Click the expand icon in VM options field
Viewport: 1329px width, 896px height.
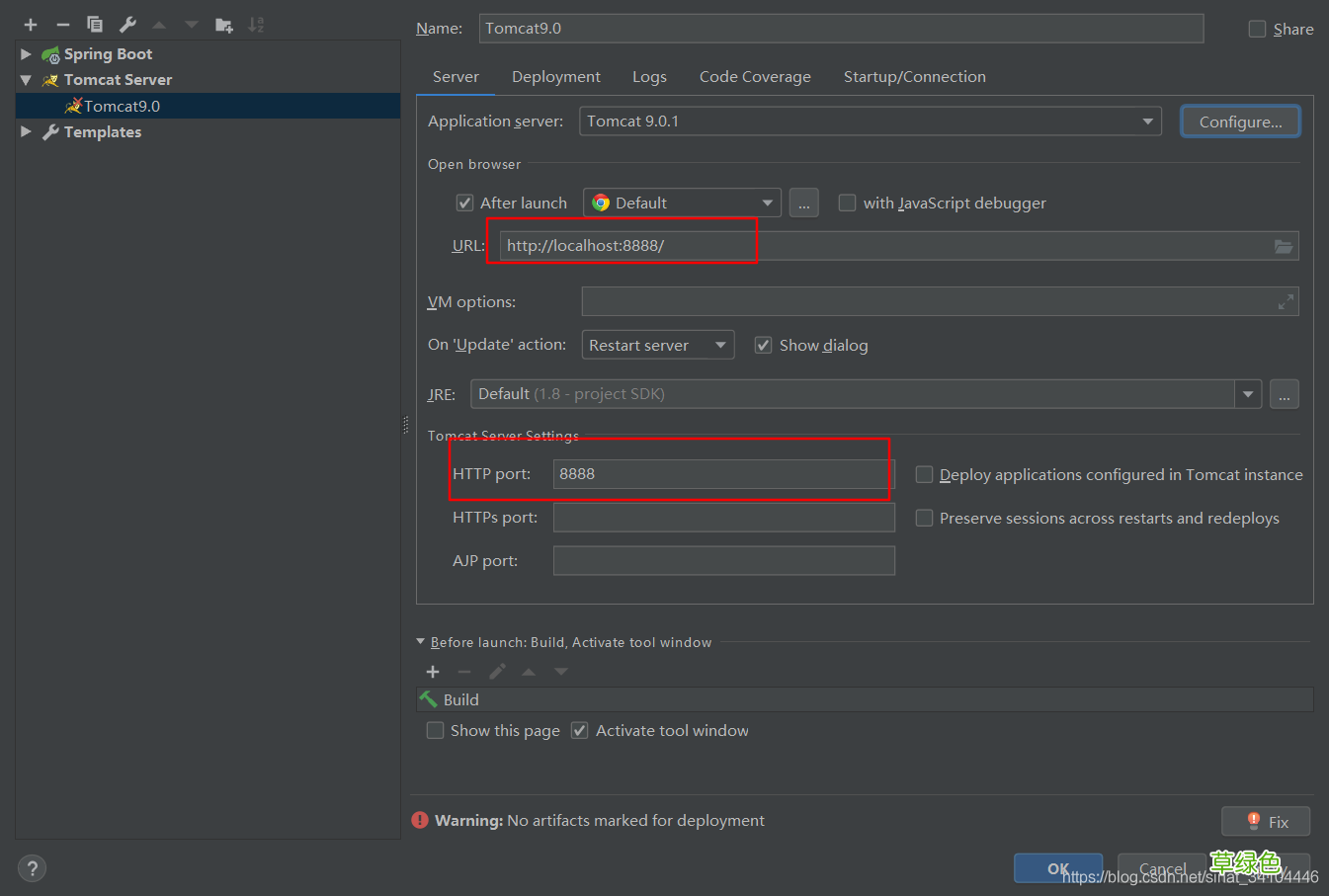click(x=1286, y=302)
